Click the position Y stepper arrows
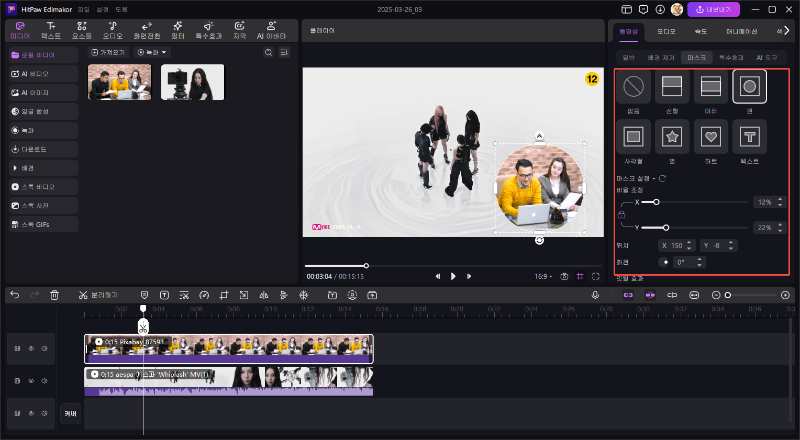The image size is (800, 440). coord(731,246)
